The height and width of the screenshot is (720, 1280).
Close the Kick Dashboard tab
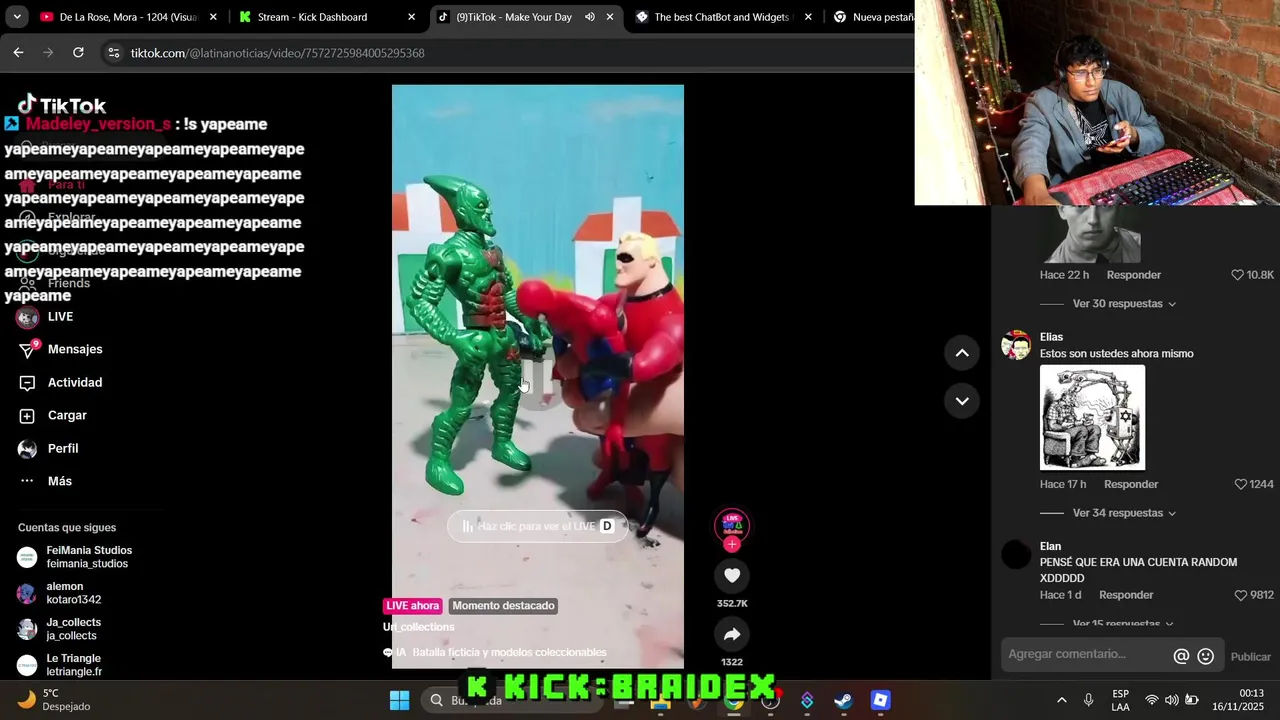(x=411, y=17)
